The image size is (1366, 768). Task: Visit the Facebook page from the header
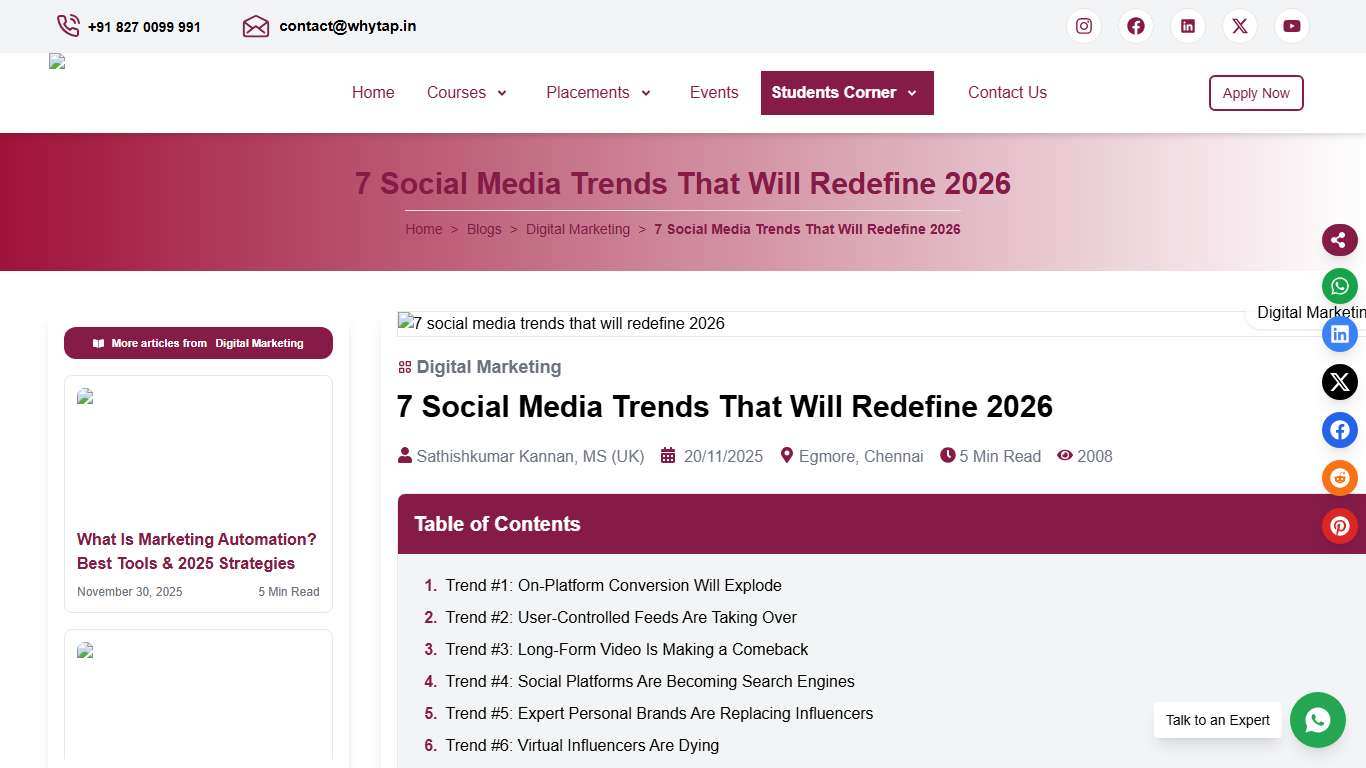[1136, 26]
